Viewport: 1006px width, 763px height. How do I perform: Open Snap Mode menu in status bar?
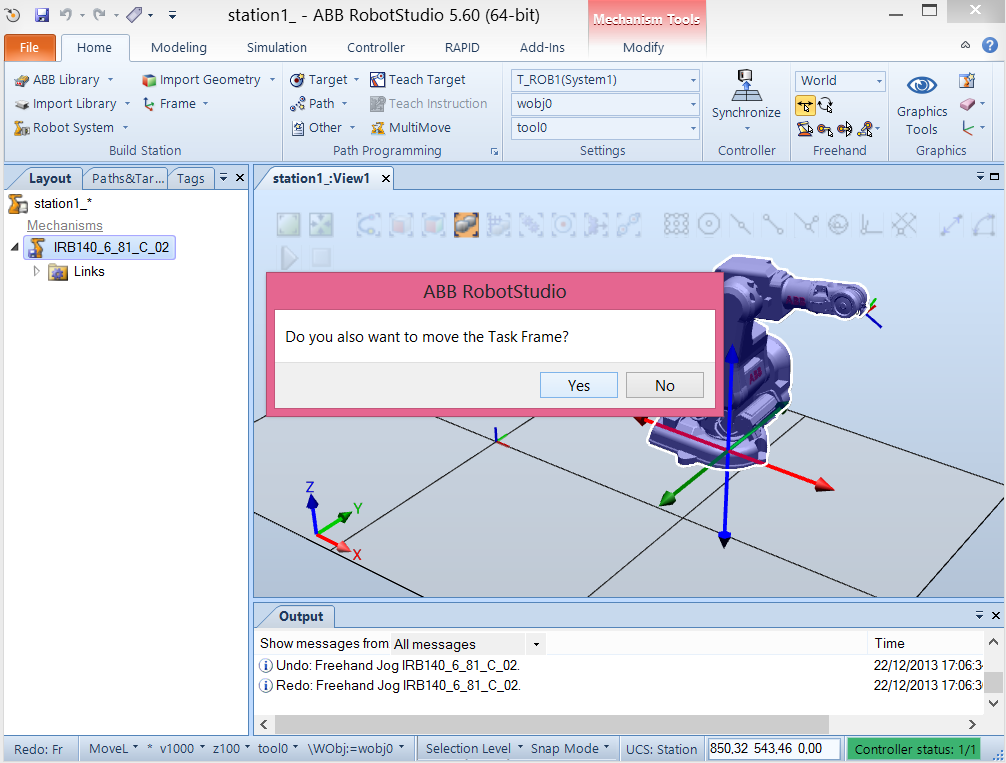point(570,748)
